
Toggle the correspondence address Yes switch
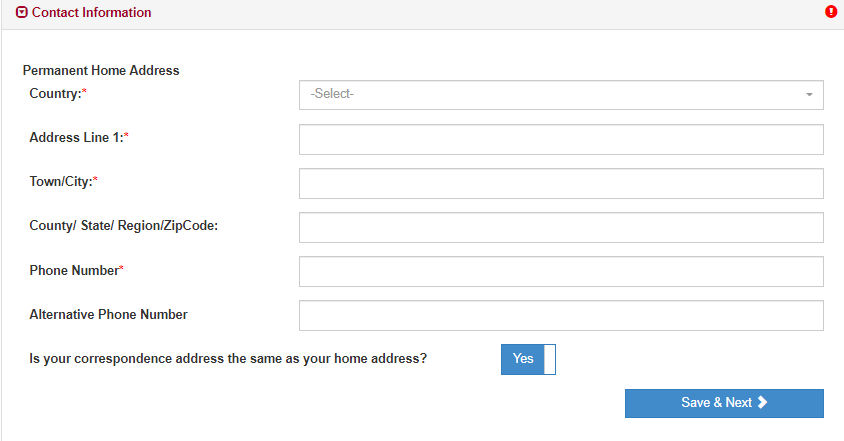[528, 359]
